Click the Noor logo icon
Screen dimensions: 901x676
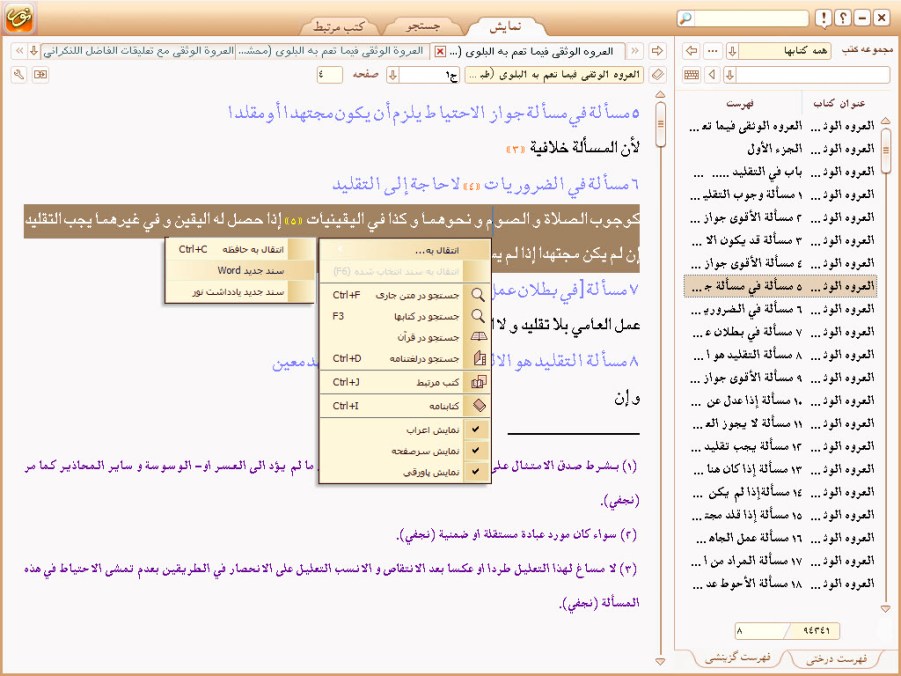coord(19,18)
